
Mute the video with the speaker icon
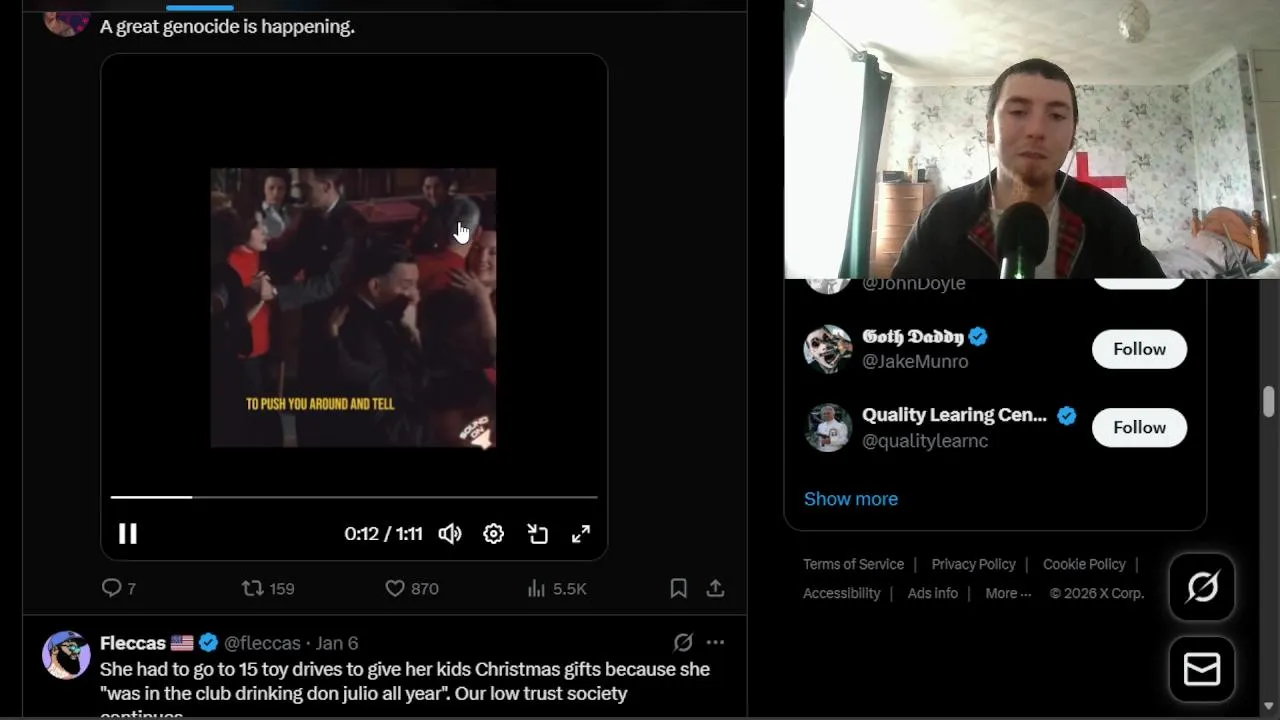coord(450,534)
